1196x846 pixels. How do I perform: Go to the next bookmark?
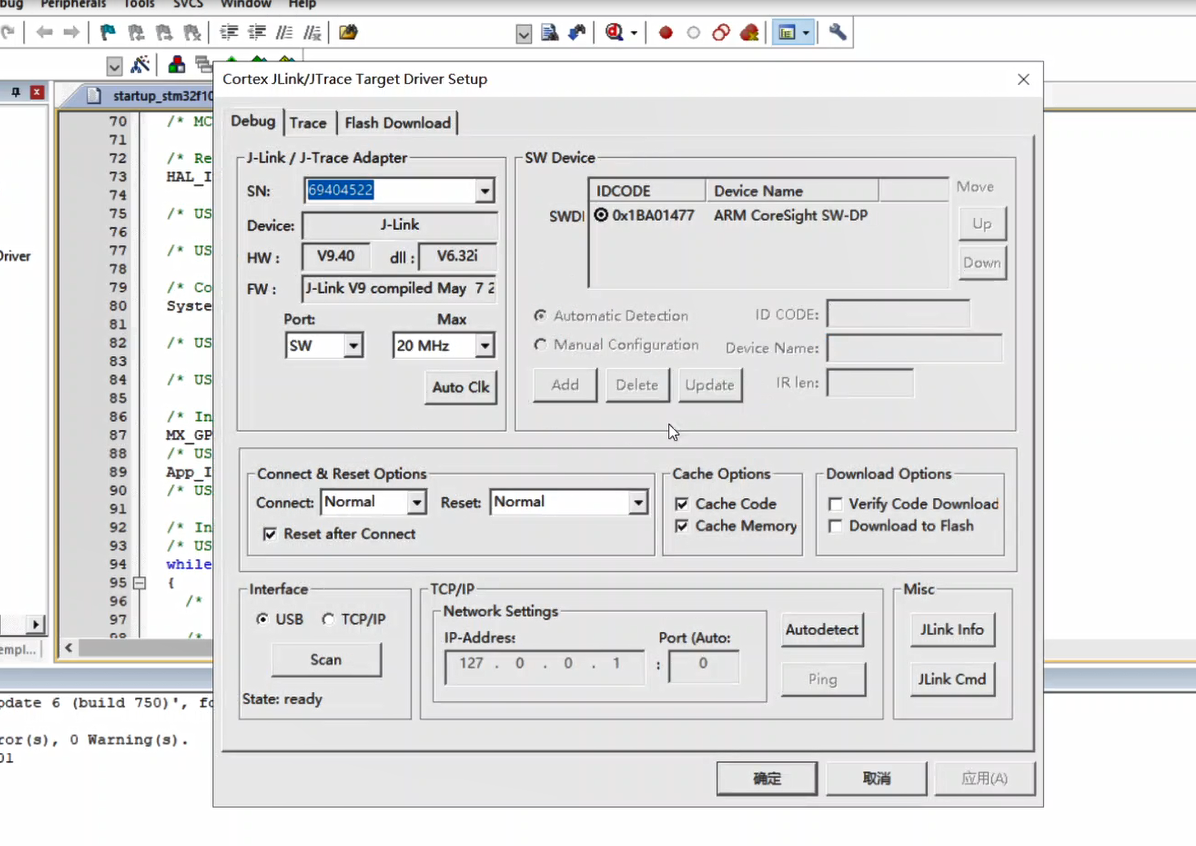164,32
